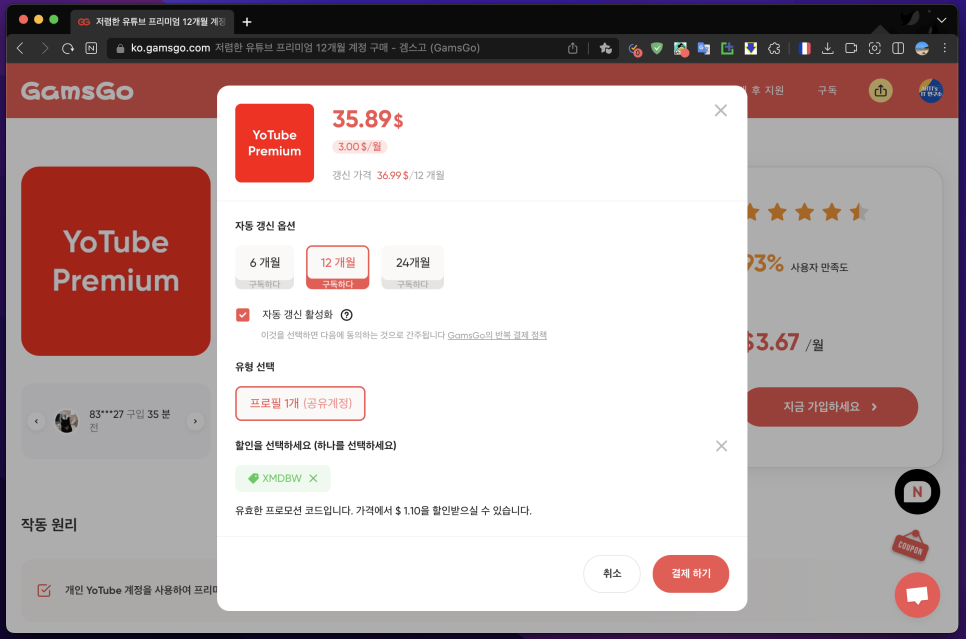966x639 pixels.
Task: Open the user avatar in site header
Action: click(x=930, y=91)
